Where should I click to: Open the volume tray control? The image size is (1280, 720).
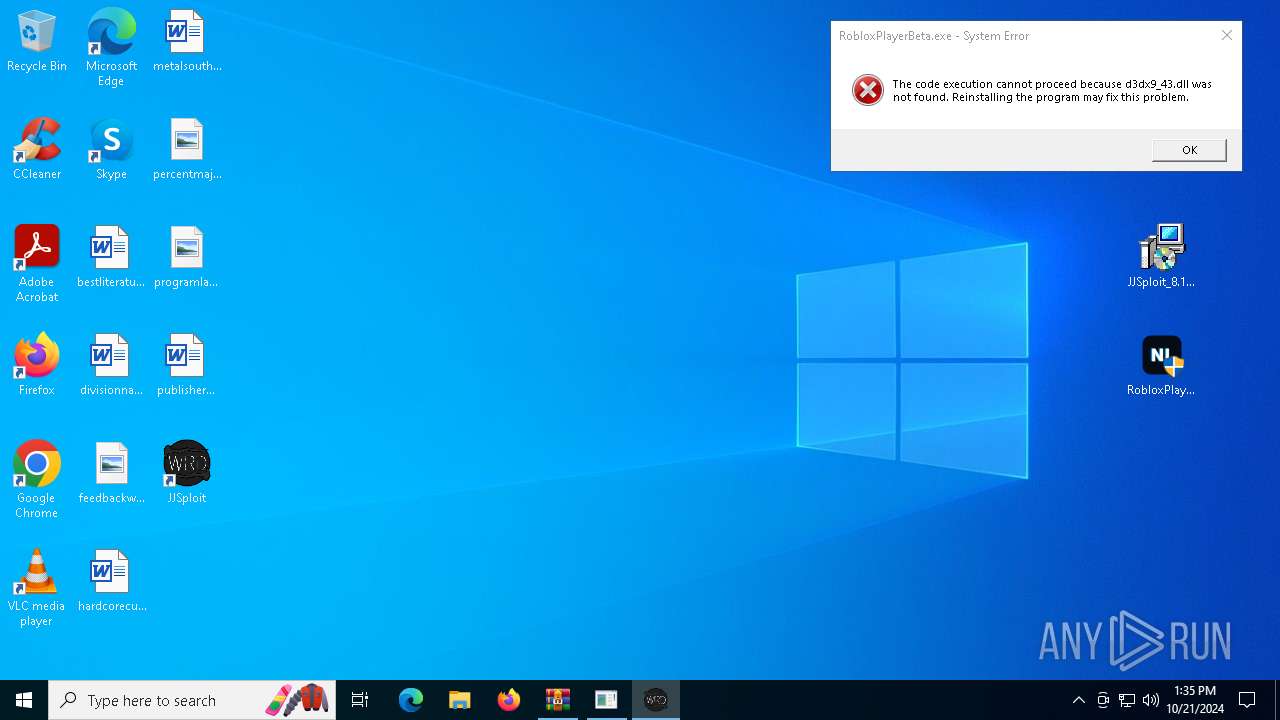(x=1151, y=700)
